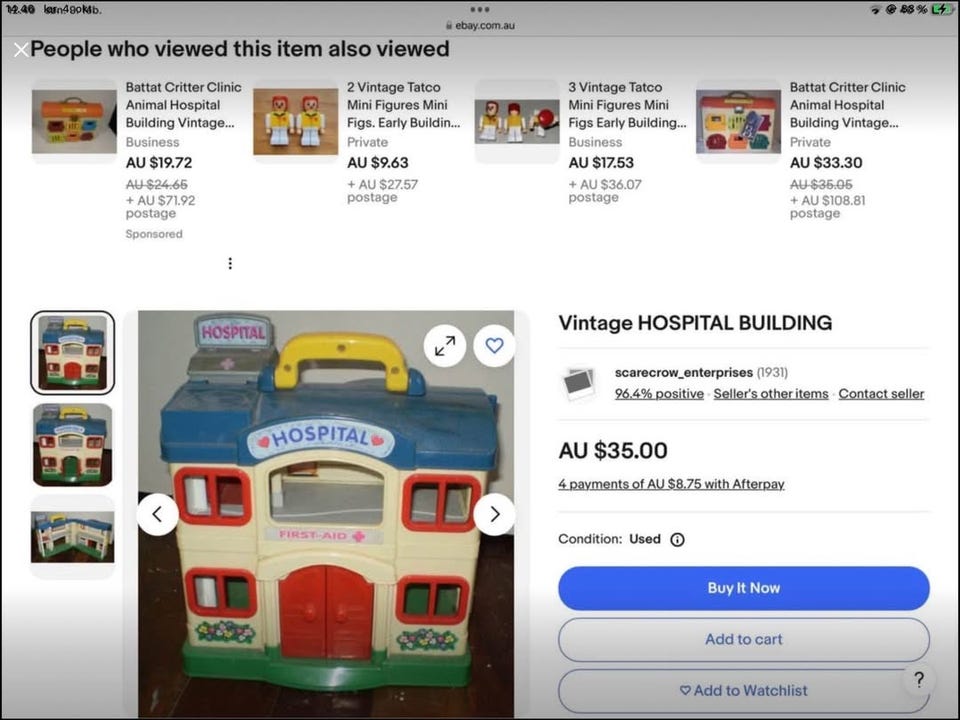View the 96.4% positive feedback link
The height and width of the screenshot is (720, 960).
click(x=659, y=394)
